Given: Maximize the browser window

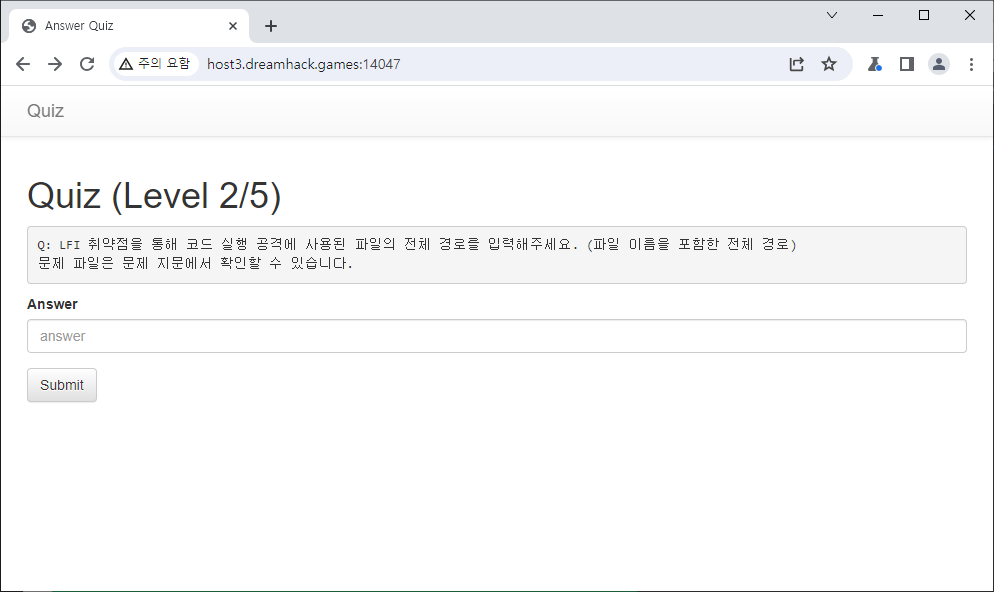Looking at the screenshot, I should click(x=924, y=15).
